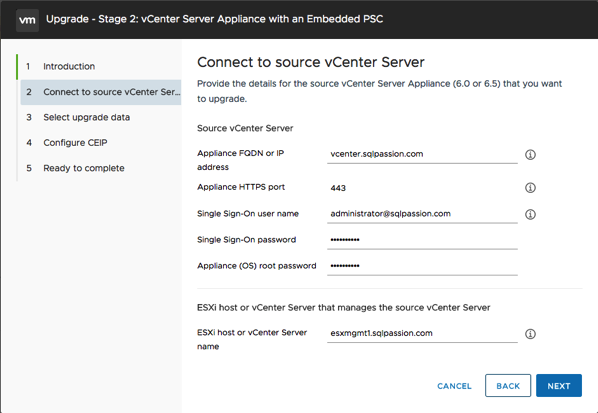Click the HTTPS port value 443
Image resolution: width=598 pixels, height=413 pixels.
pos(338,188)
